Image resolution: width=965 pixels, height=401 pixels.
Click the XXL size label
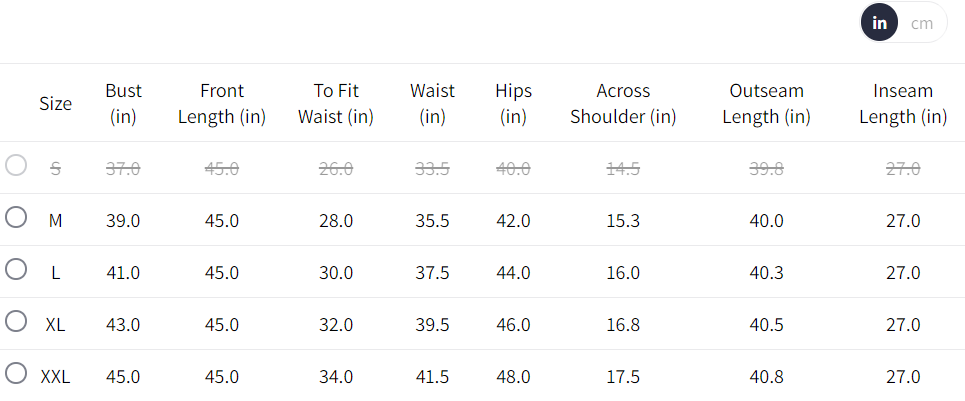click(55, 376)
